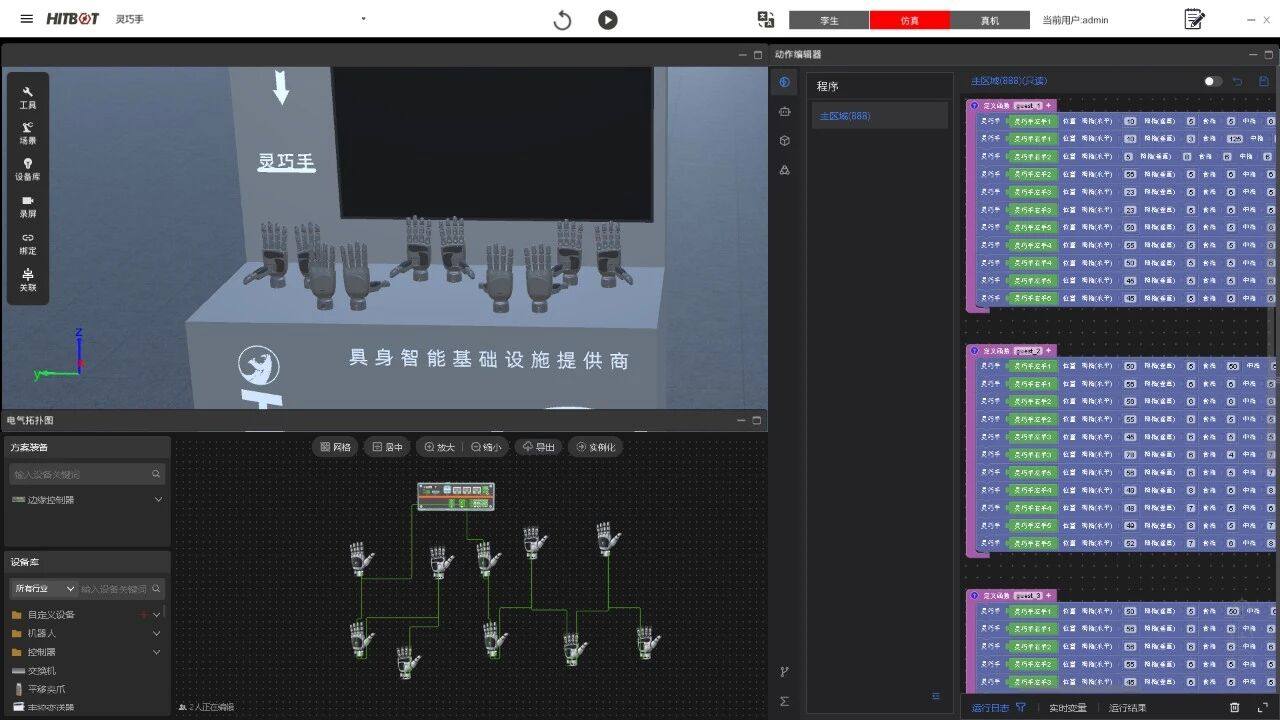Click the save icon in action editor

[1264, 81]
